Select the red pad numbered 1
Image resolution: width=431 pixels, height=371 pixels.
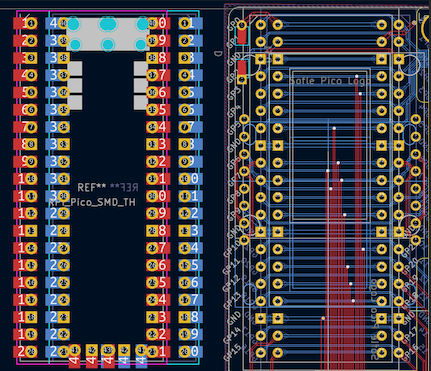point(25,23)
